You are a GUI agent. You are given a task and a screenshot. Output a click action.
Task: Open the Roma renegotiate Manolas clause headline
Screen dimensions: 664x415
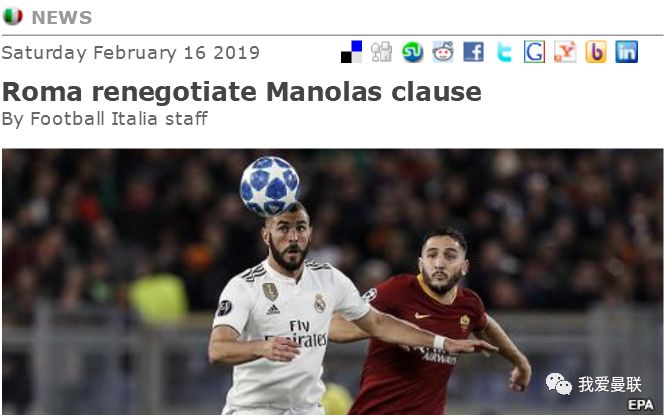coord(242,91)
